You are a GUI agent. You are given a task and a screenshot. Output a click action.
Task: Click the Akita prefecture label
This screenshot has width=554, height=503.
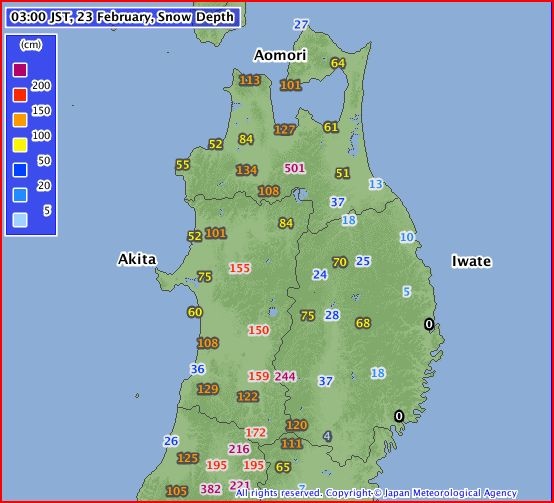tap(137, 259)
